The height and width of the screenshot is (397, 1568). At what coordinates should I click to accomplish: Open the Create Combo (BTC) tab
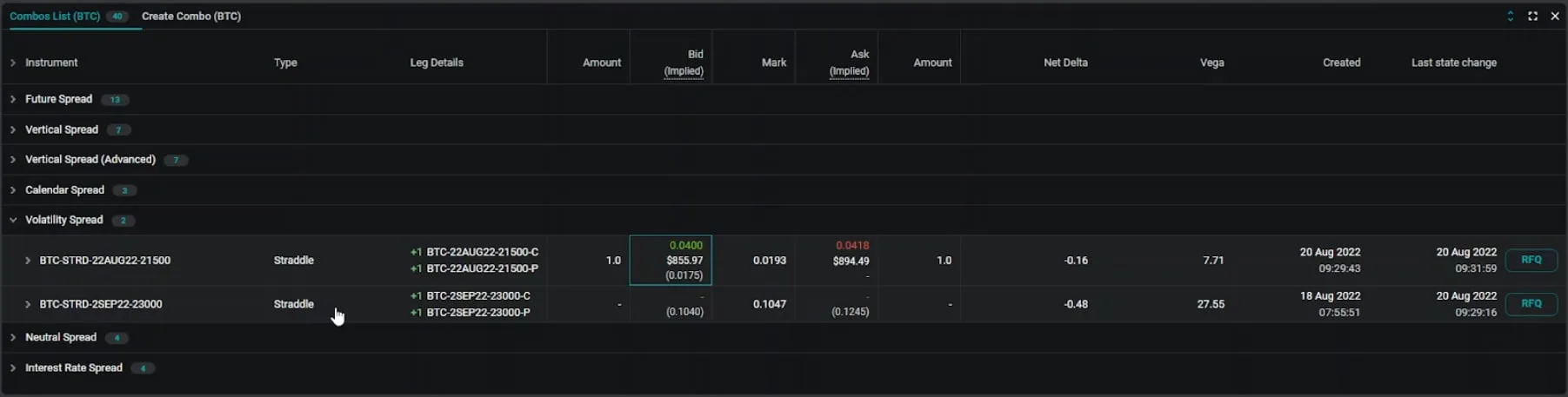[x=191, y=17]
